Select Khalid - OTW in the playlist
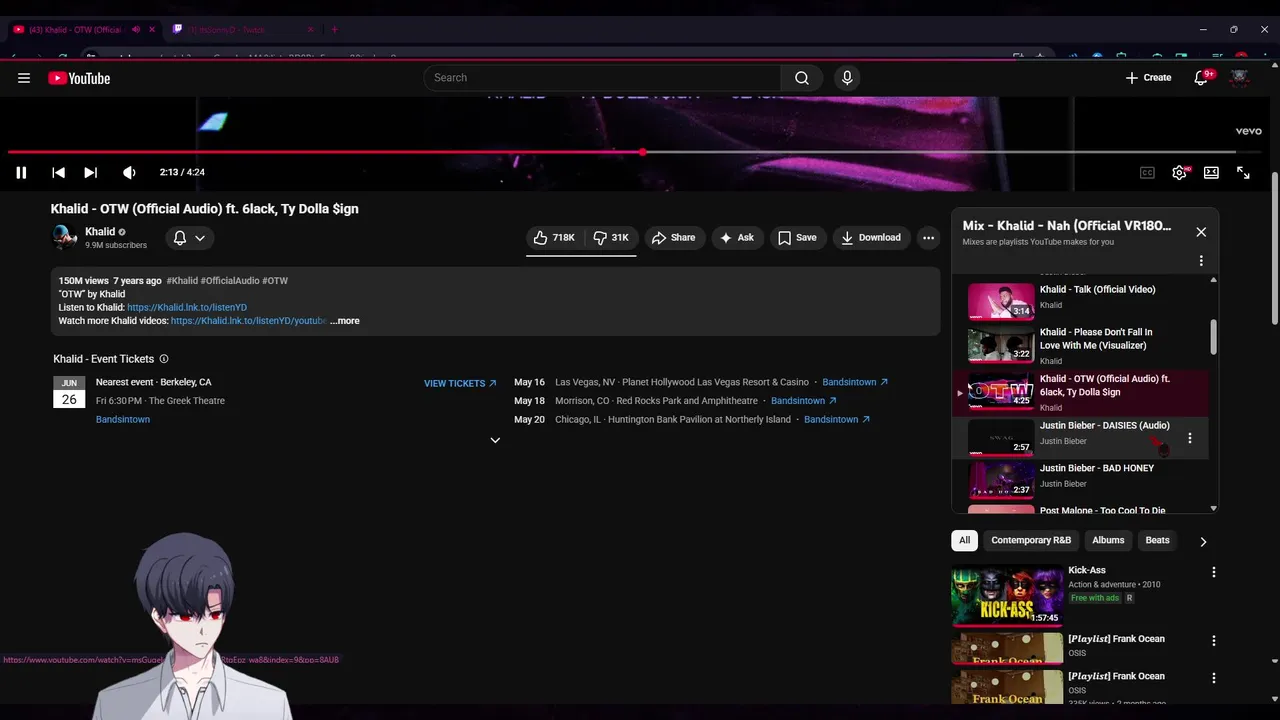1280x720 pixels. [x=1079, y=392]
